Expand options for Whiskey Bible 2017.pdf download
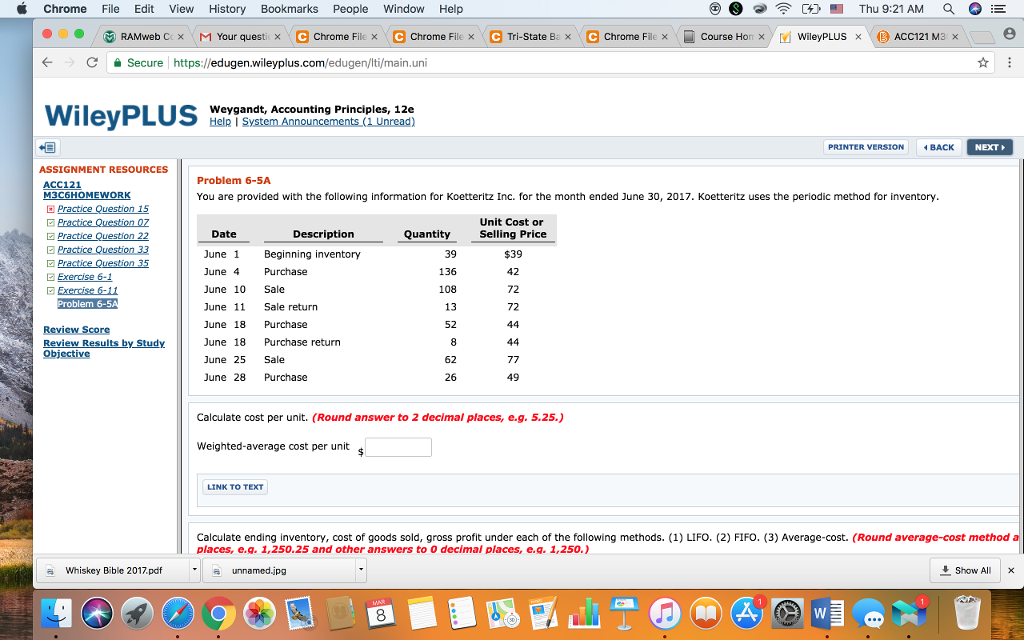 click(x=194, y=570)
